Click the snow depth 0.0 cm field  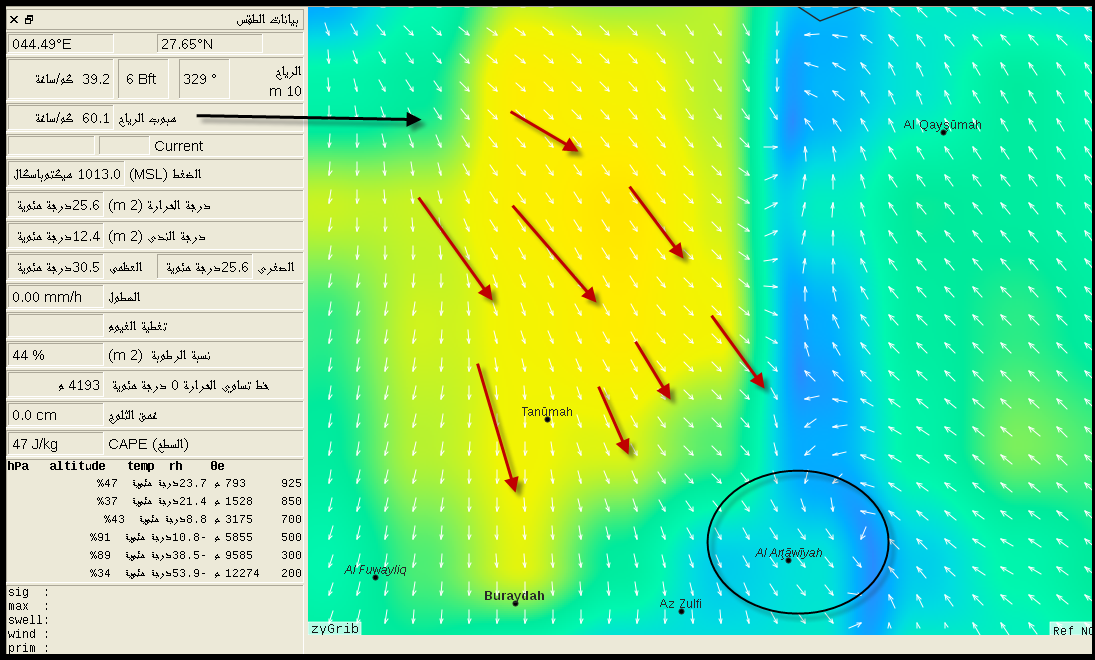pyautogui.click(x=56, y=415)
